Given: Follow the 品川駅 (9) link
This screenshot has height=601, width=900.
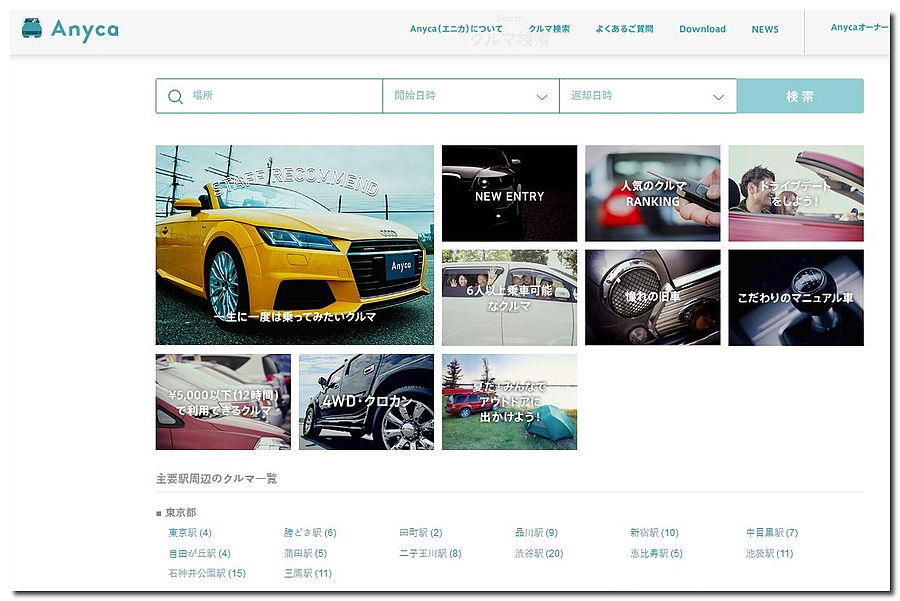Looking at the screenshot, I should 536,533.
